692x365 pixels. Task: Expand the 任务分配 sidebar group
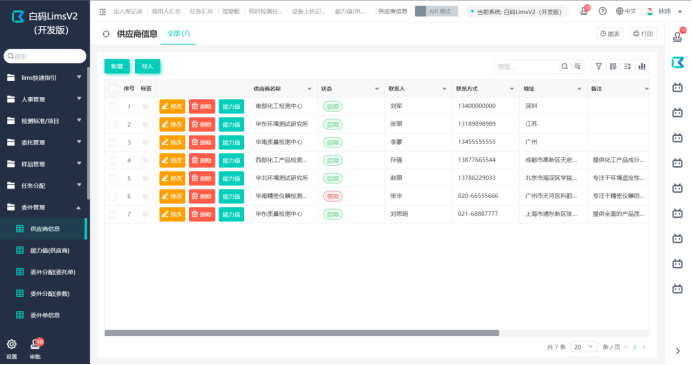click(44, 186)
